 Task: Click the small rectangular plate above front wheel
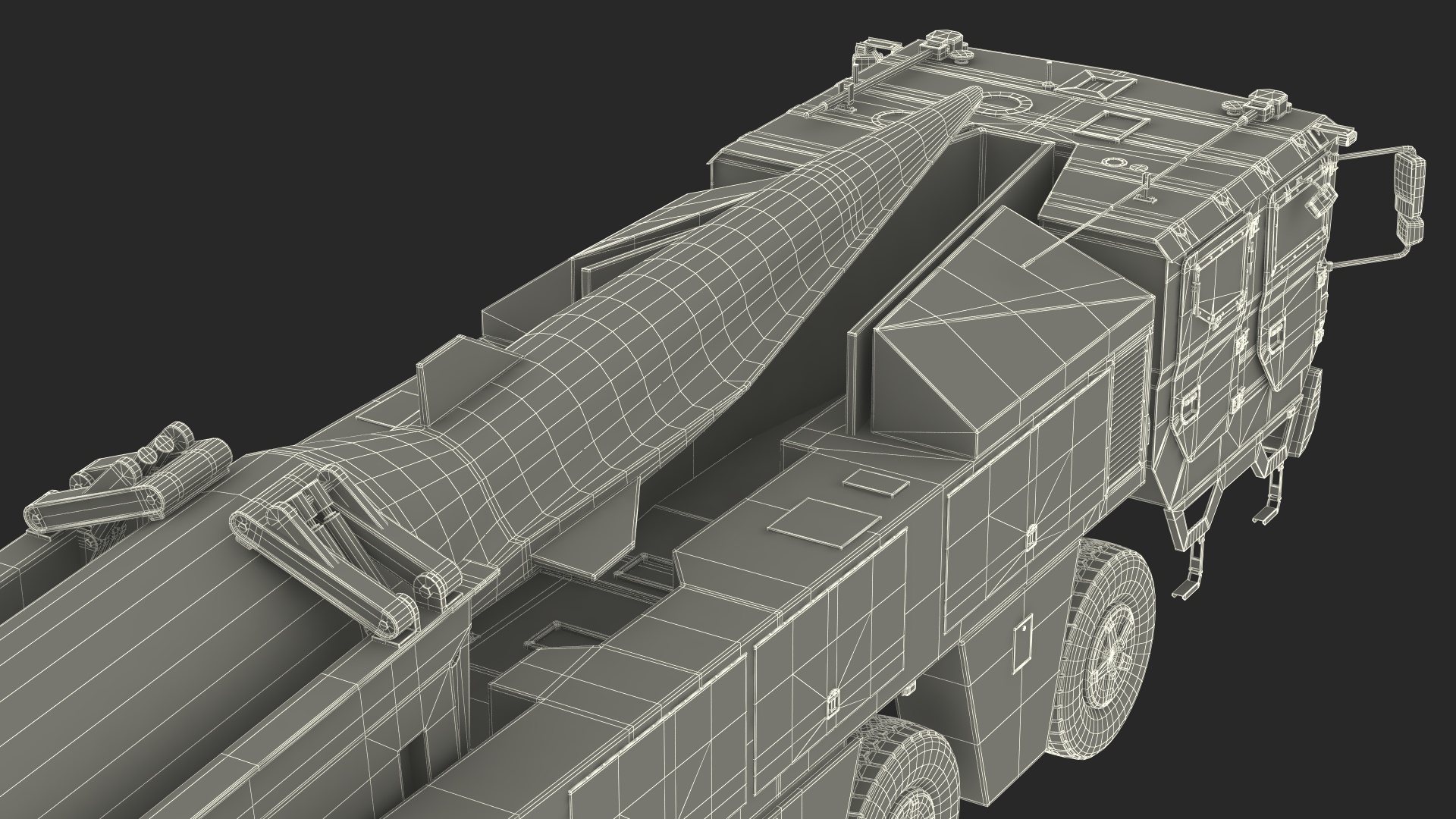click(x=1023, y=642)
